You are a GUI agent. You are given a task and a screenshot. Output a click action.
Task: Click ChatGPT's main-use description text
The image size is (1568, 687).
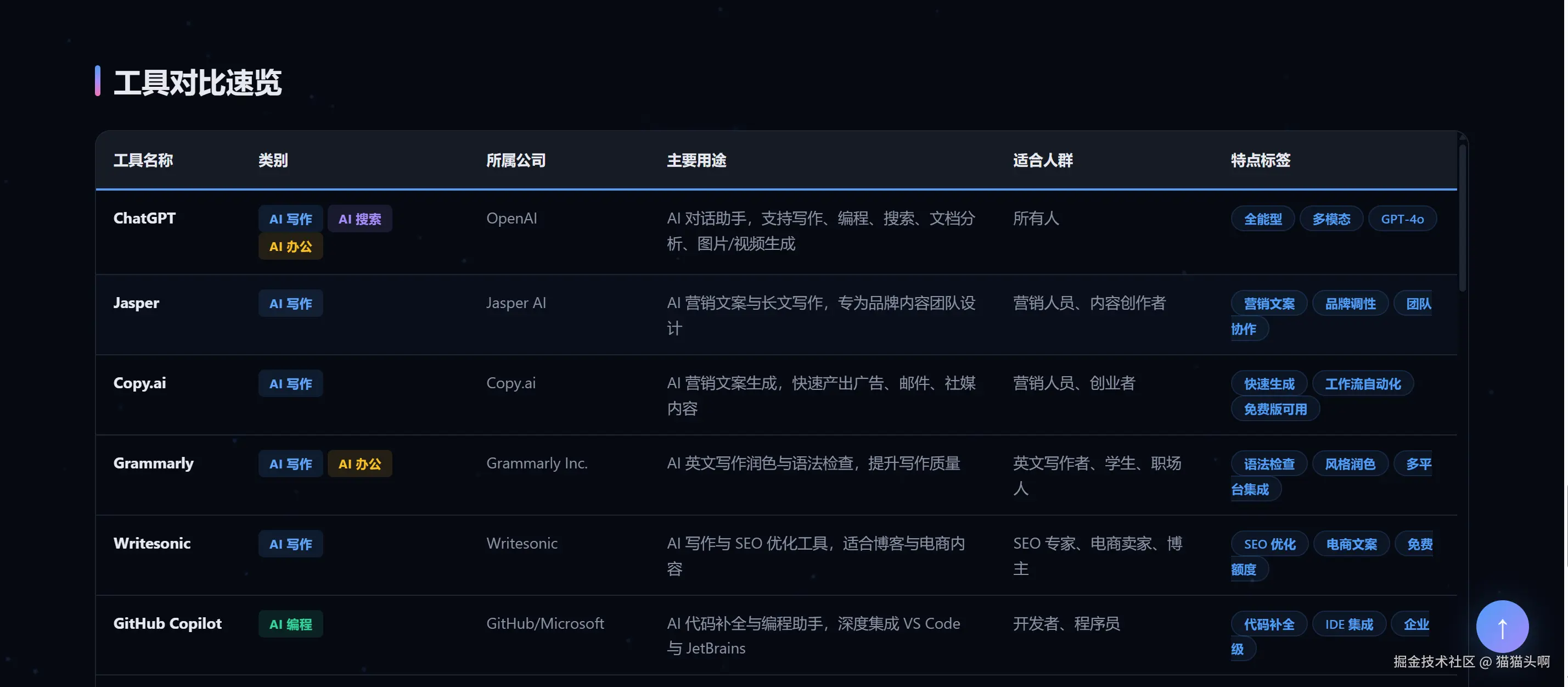[x=820, y=231]
